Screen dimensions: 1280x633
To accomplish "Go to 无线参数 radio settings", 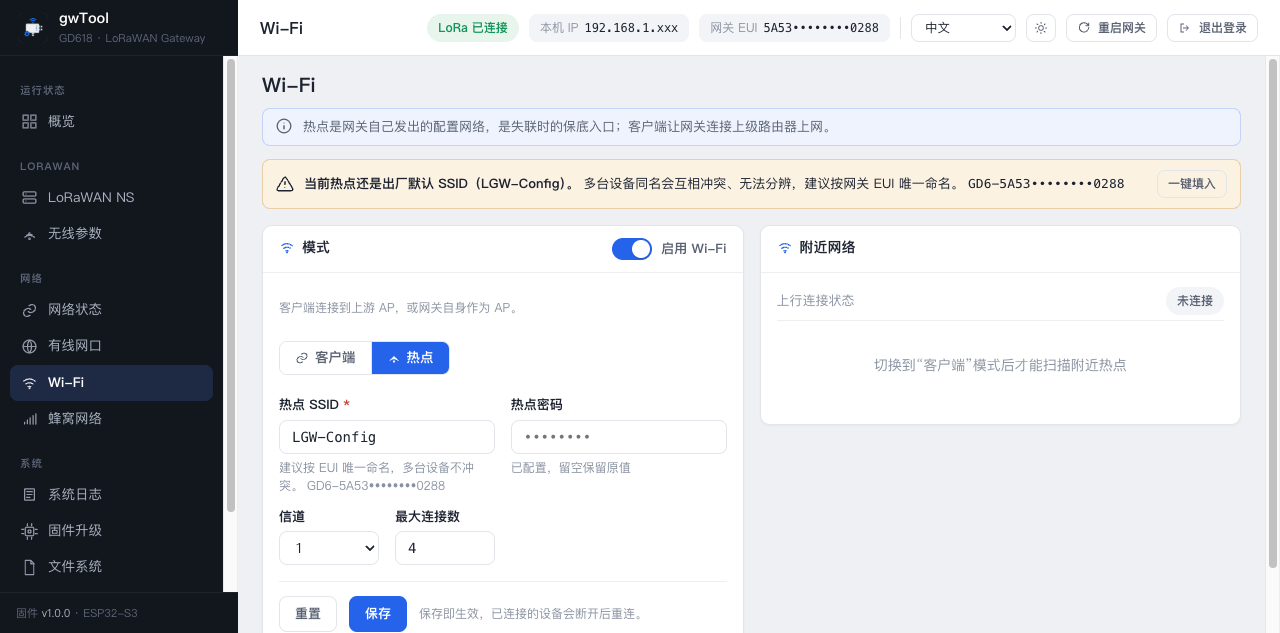I will [111, 233].
